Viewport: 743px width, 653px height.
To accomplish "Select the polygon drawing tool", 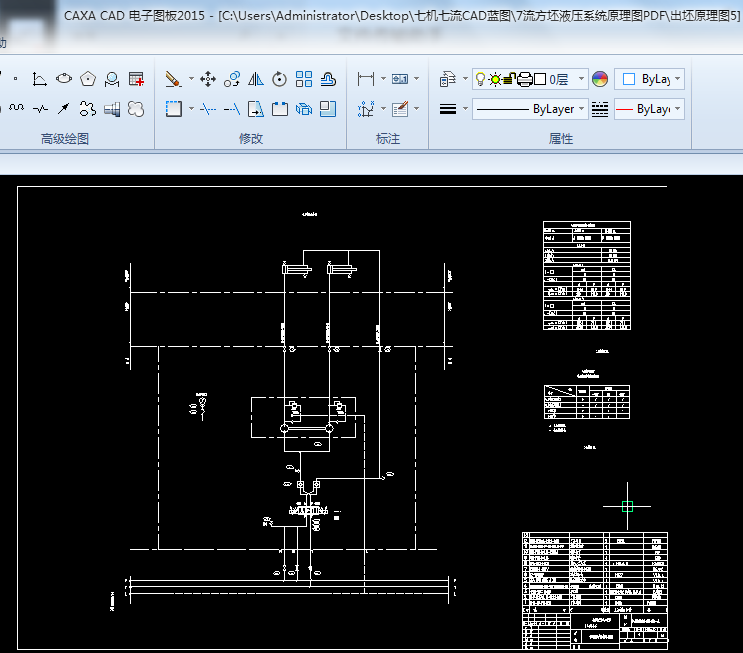I will (x=88, y=78).
